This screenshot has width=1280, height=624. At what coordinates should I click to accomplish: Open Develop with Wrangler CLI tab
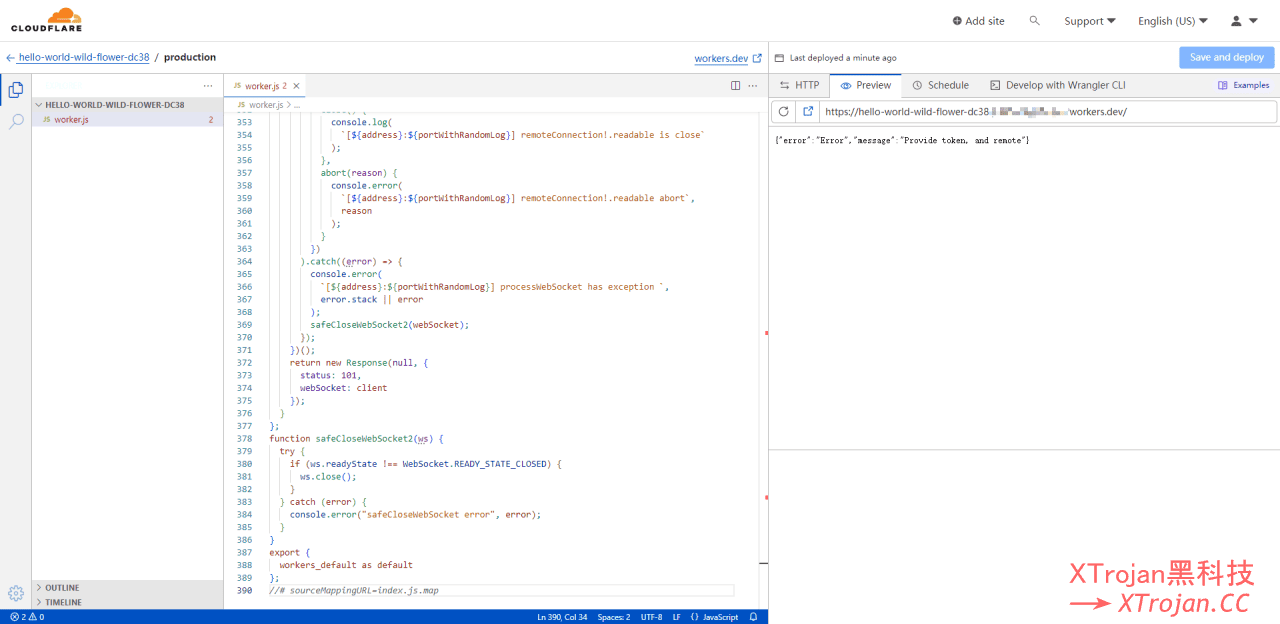click(1058, 86)
